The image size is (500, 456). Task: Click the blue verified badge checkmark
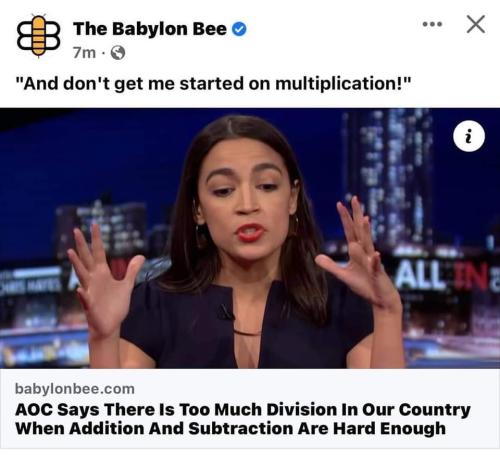(239, 29)
